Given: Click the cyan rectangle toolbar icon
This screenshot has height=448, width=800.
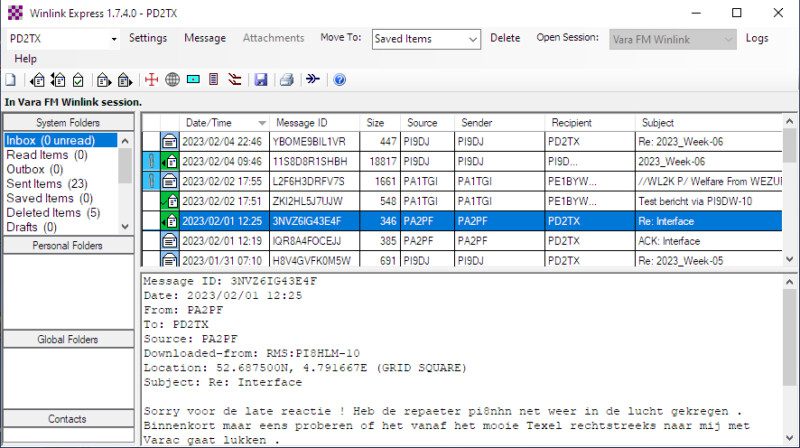Looking at the screenshot, I should [193, 80].
